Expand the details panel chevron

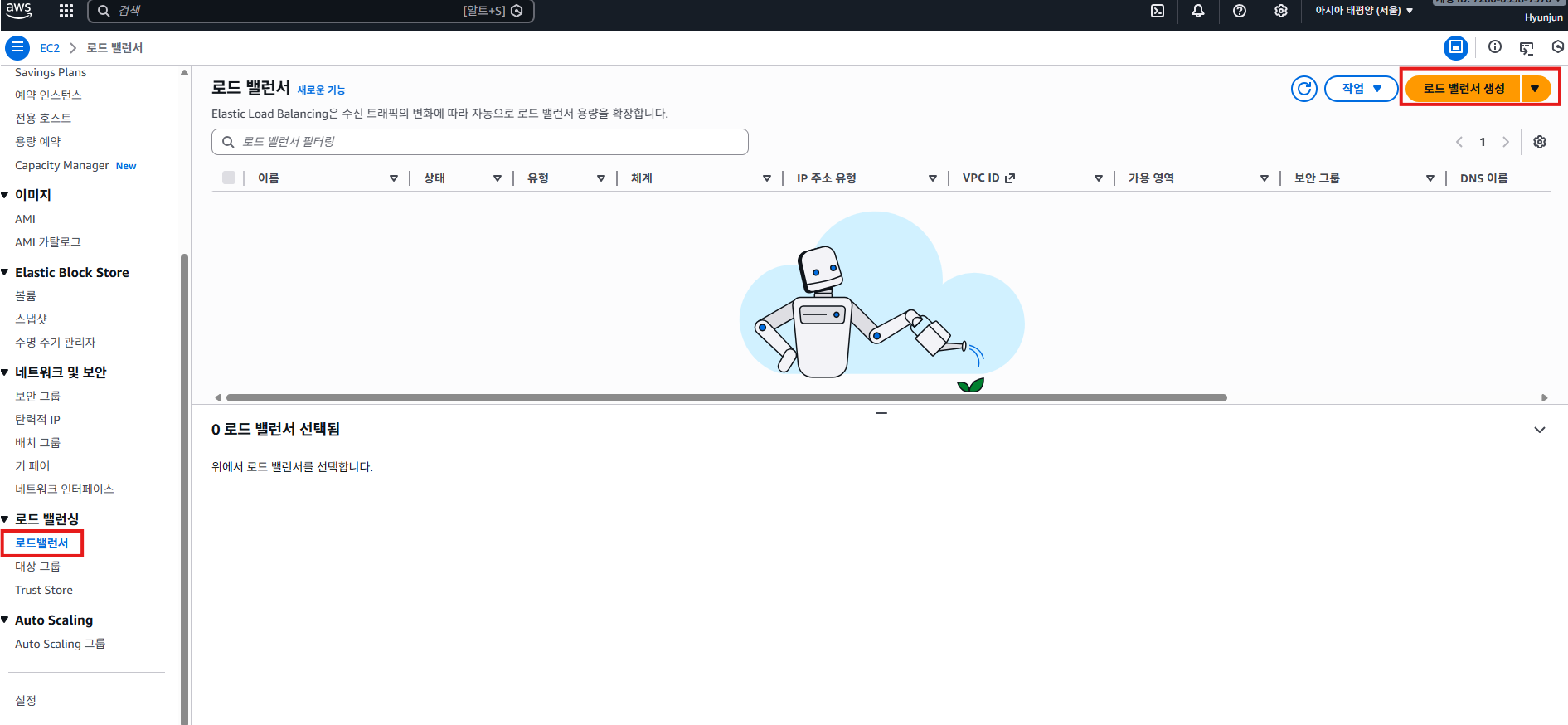coord(1540,430)
